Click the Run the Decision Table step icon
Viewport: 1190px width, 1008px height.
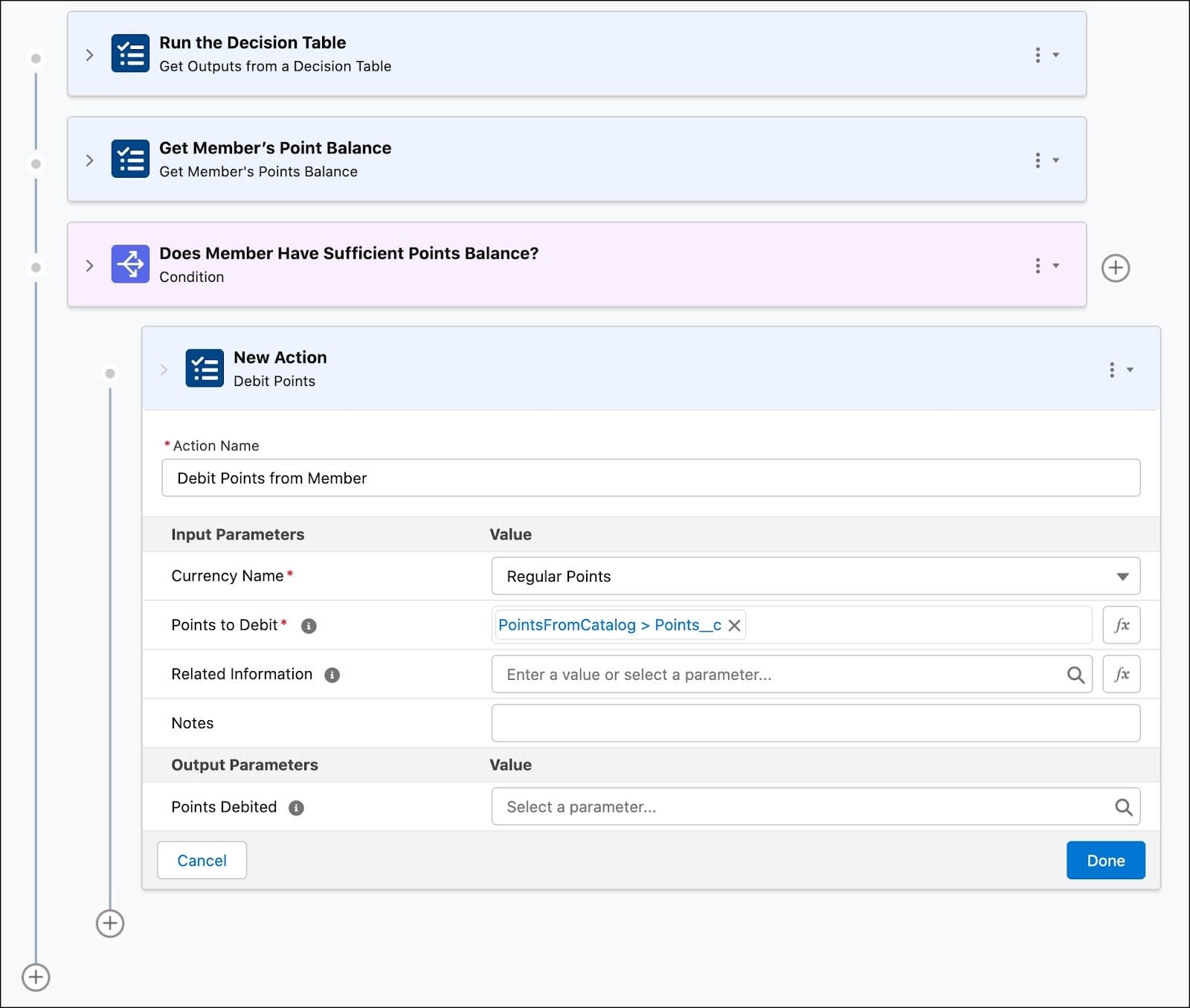(x=129, y=54)
